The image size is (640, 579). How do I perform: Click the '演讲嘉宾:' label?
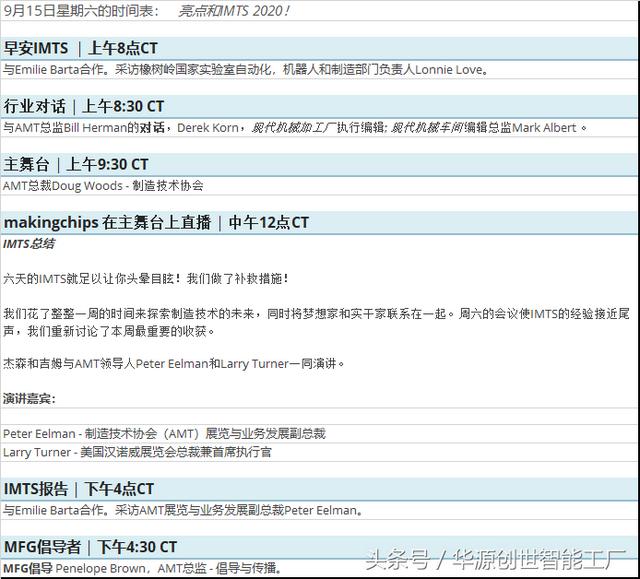[29, 399]
